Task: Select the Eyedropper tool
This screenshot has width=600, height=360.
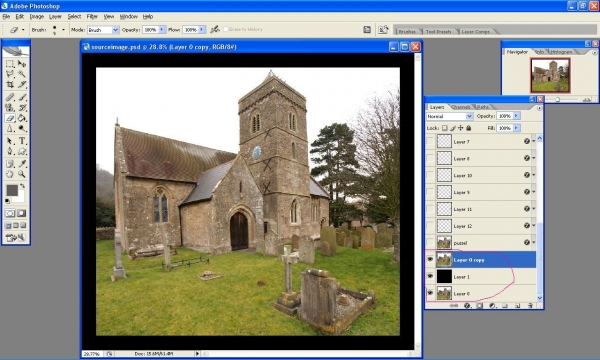Action: (x=22, y=164)
